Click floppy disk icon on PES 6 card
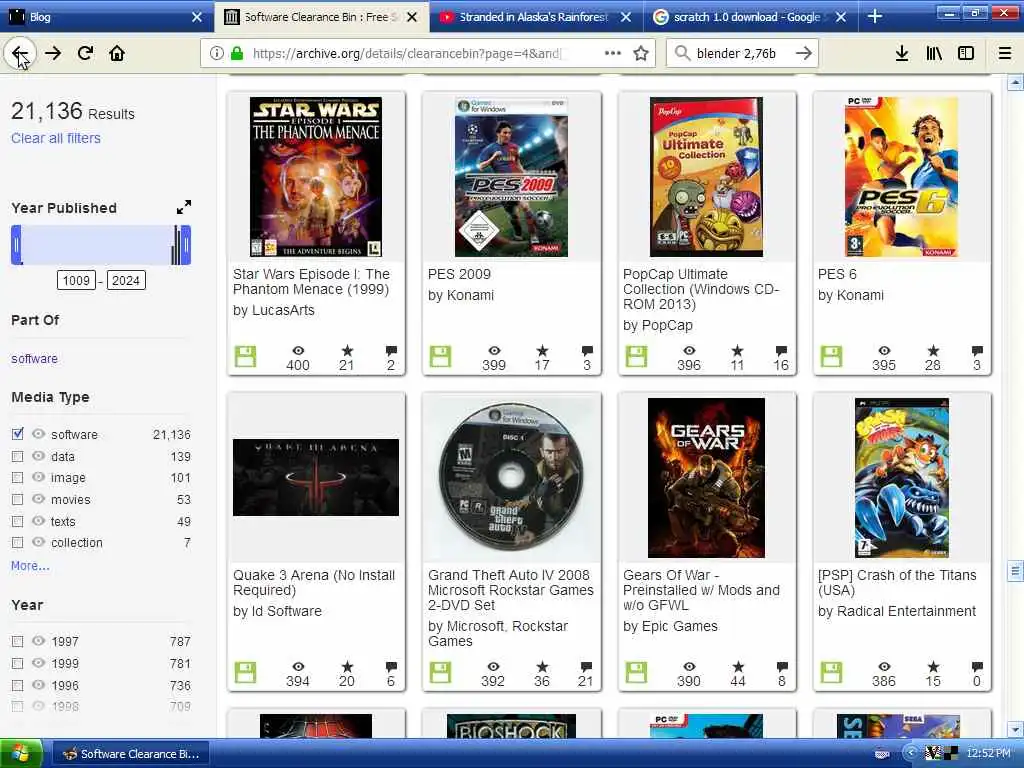The height and width of the screenshot is (768, 1024). 831,357
